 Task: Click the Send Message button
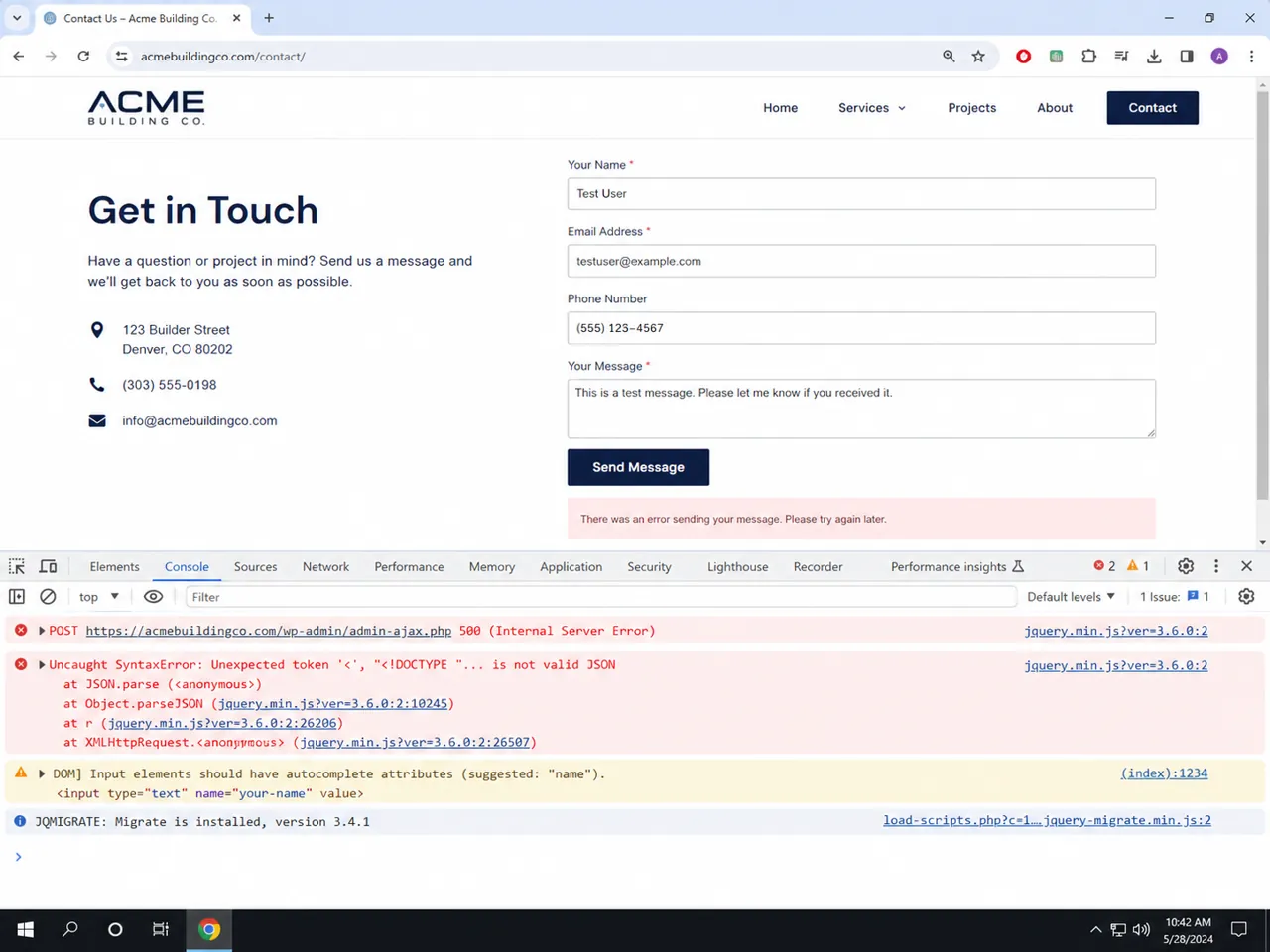point(638,467)
